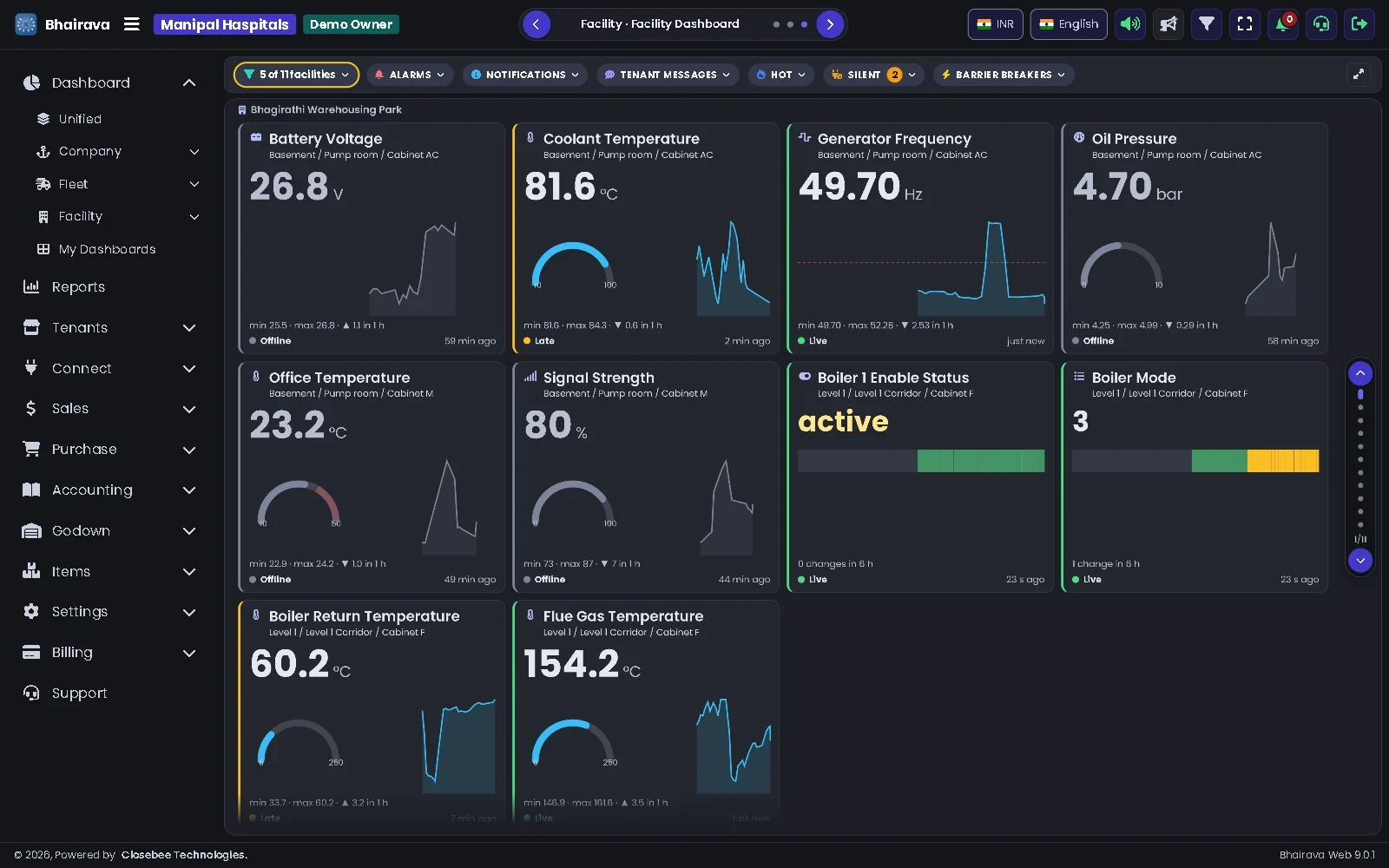Image resolution: width=1389 pixels, height=868 pixels.
Task: Expand dashboard panel with arrows icon
Action: click(x=1359, y=75)
